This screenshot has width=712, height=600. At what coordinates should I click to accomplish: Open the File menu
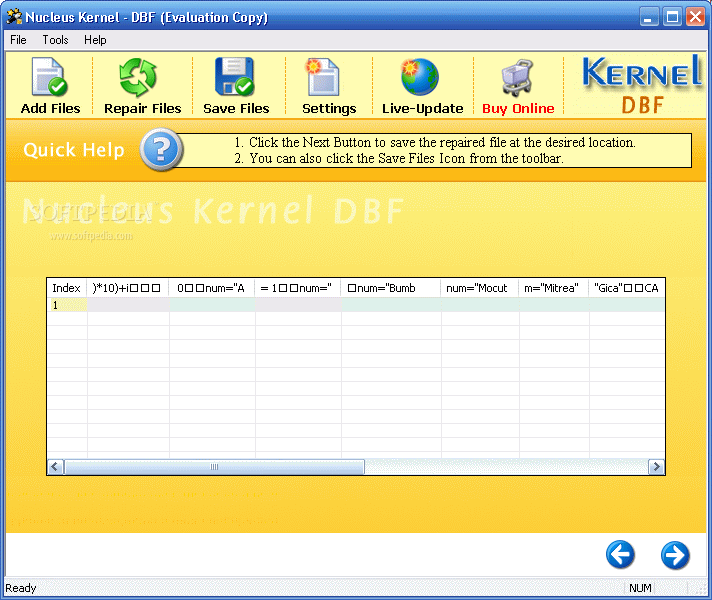click(x=18, y=40)
